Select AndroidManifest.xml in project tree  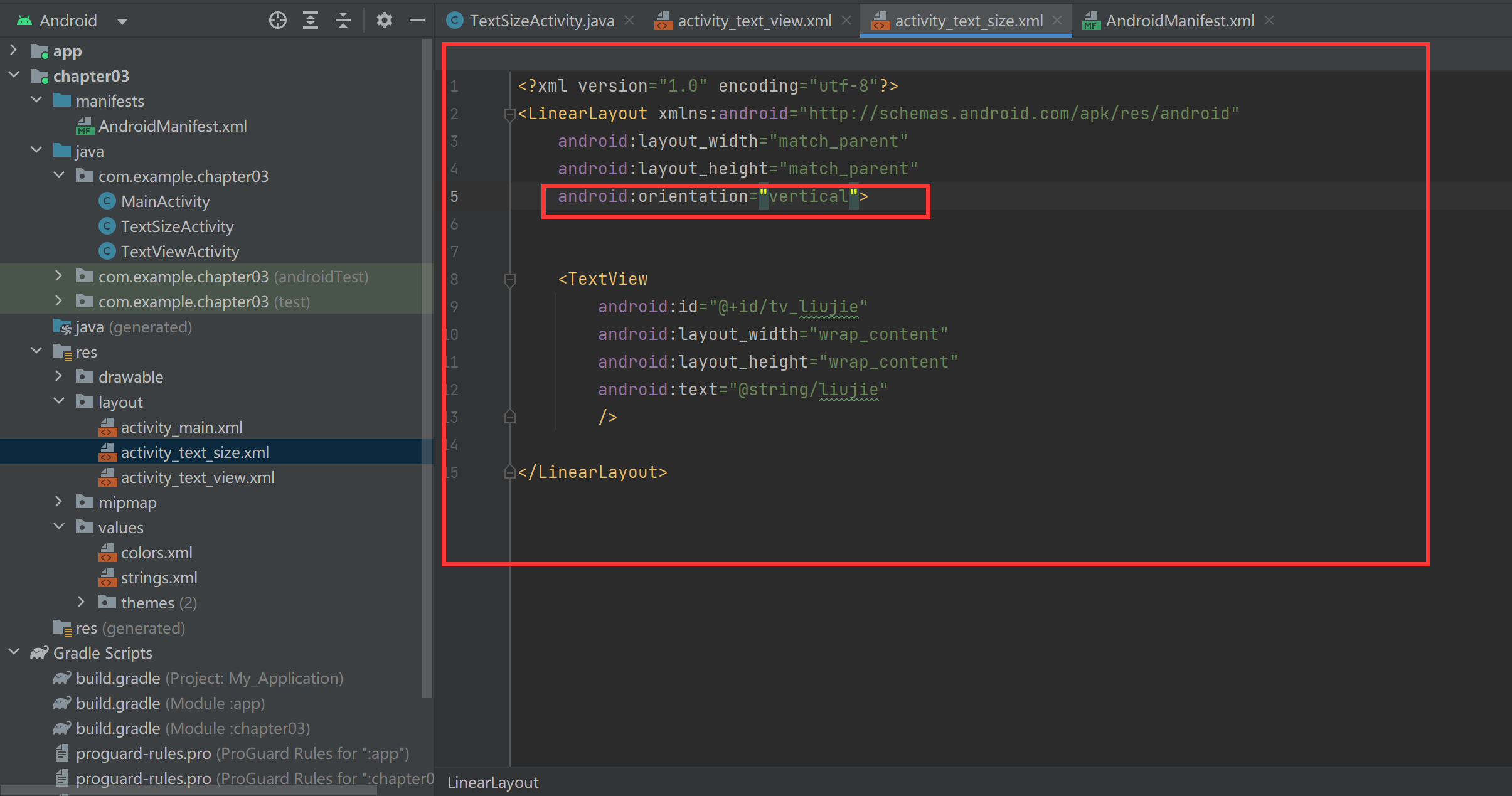[173, 126]
